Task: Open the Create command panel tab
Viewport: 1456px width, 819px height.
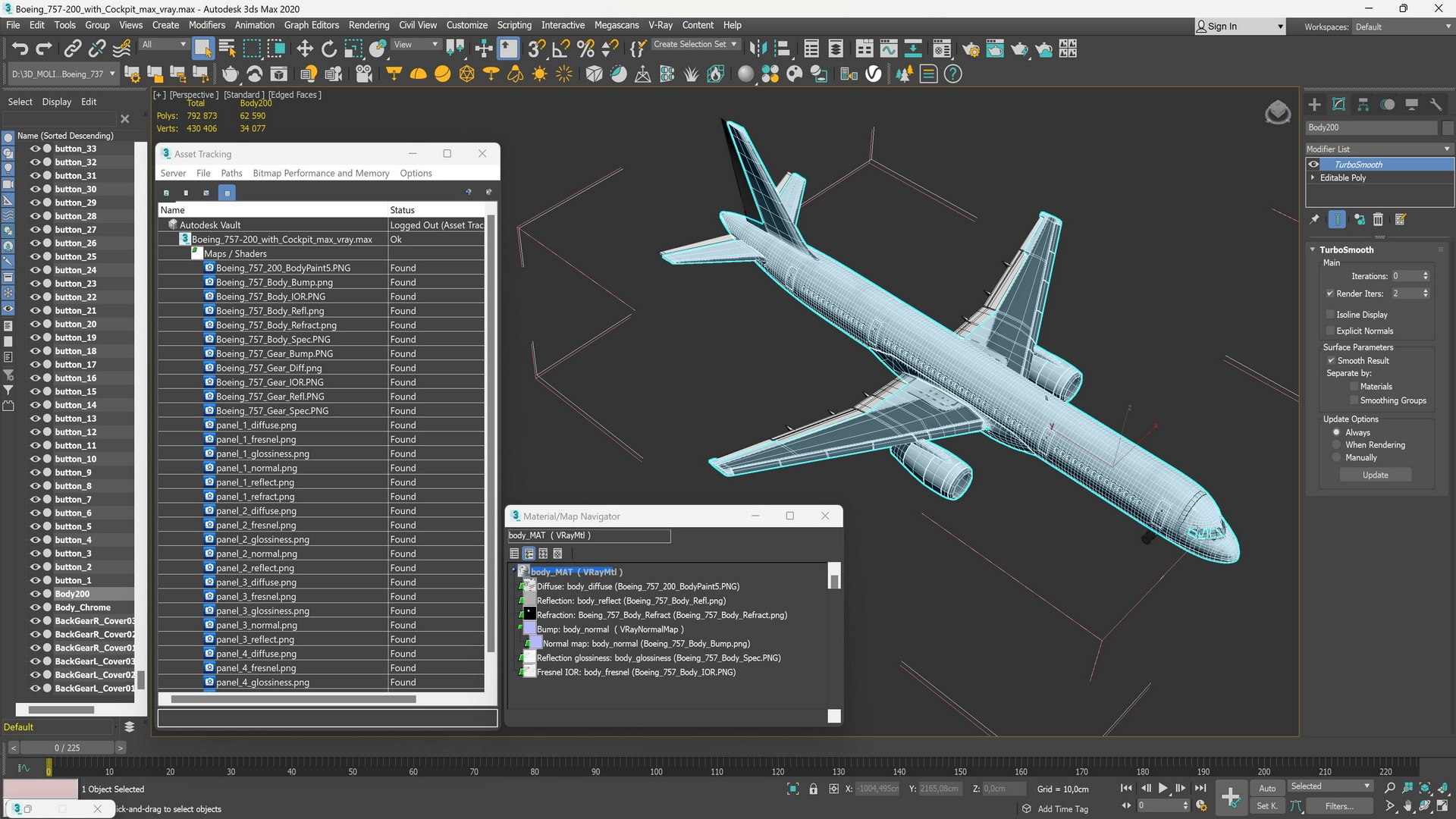Action: (x=1315, y=105)
